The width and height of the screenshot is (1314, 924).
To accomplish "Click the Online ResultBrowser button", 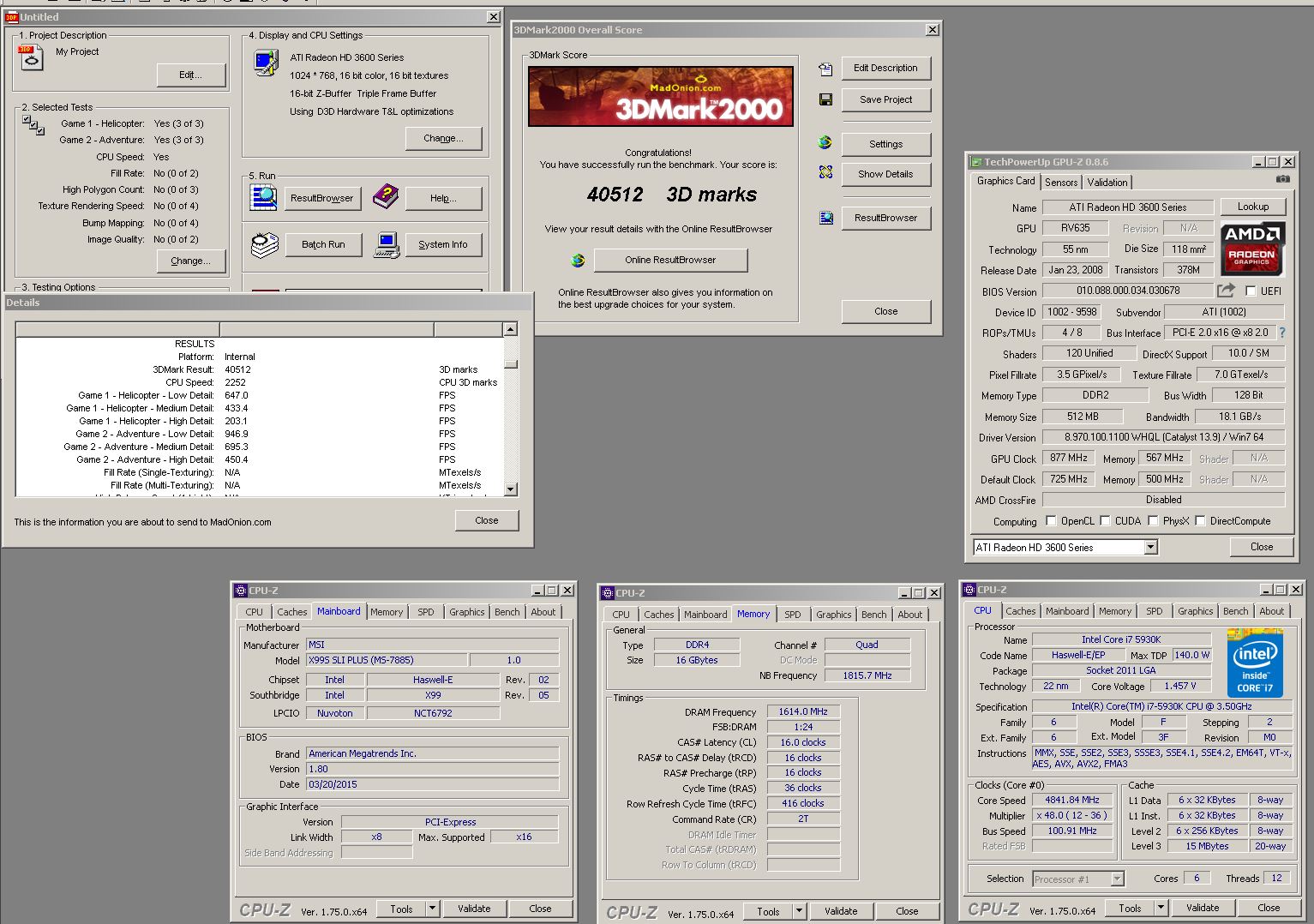I will [670, 260].
